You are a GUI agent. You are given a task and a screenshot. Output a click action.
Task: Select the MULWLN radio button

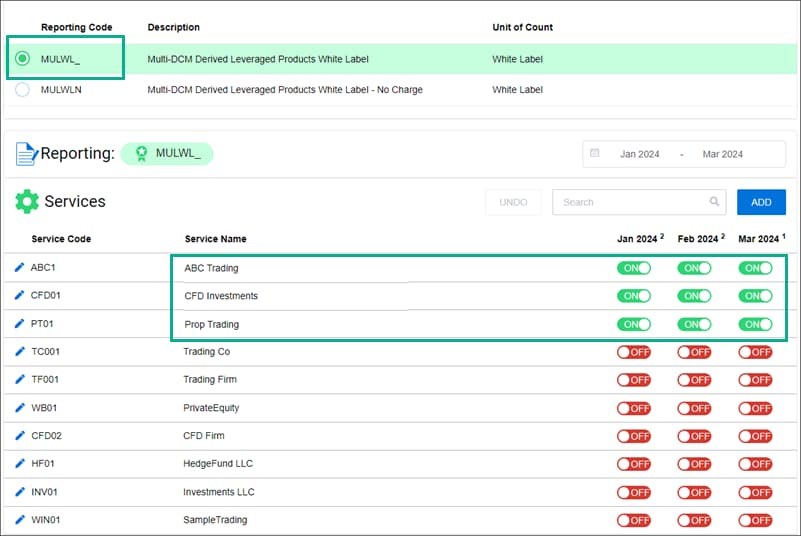23,90
